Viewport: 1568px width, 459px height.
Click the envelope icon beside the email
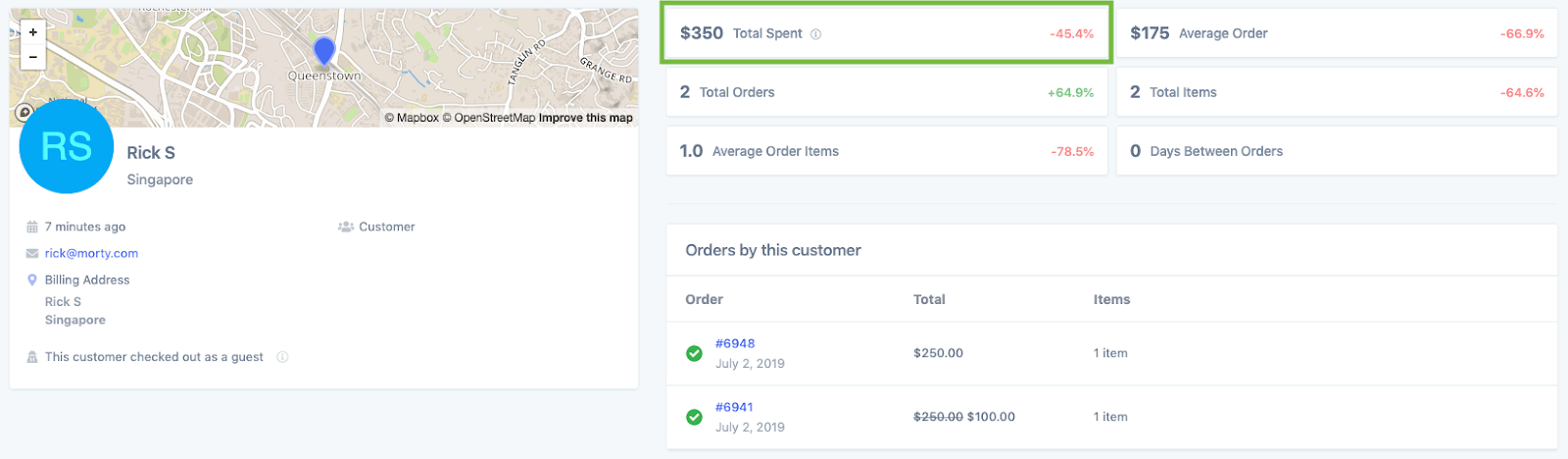tap(32, 253)
